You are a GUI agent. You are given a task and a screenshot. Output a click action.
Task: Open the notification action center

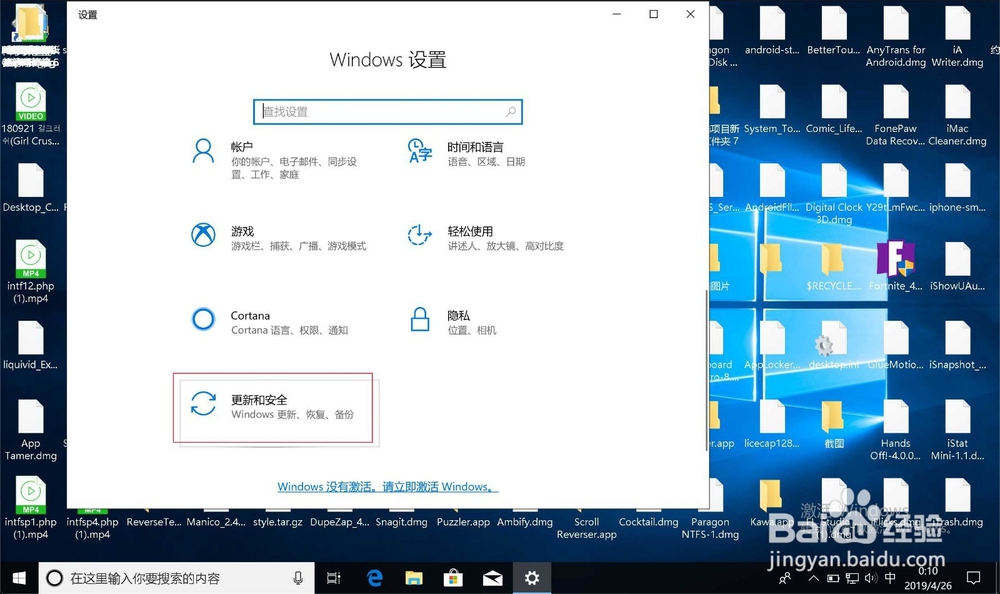(973, 578)
